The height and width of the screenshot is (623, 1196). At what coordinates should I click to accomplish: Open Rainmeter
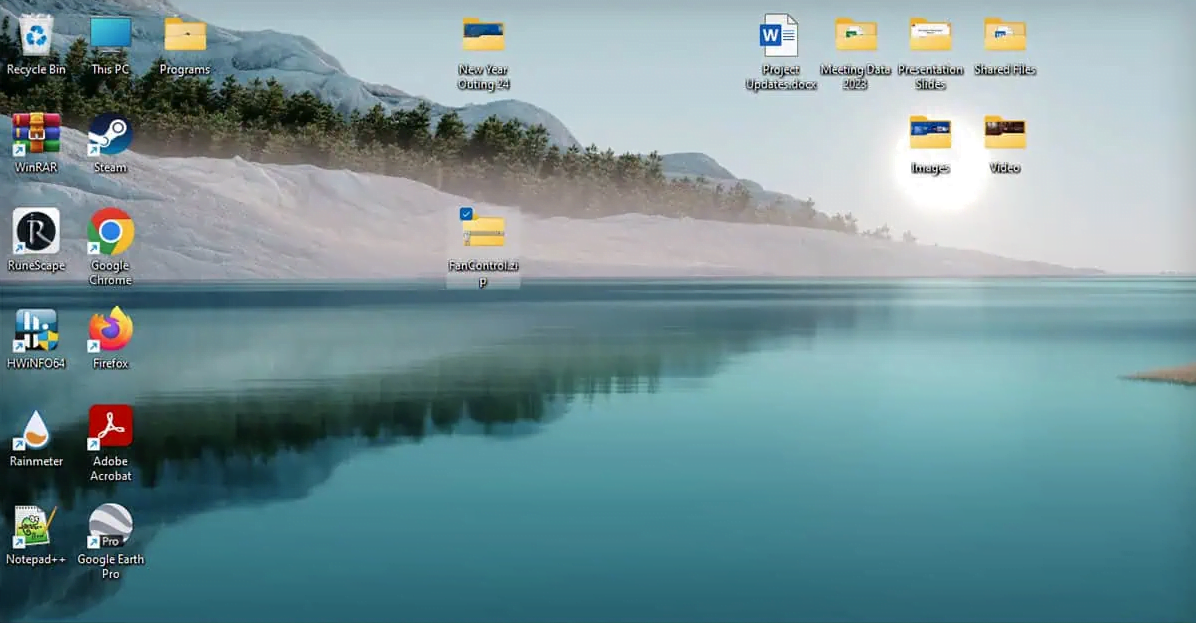pos(36,428)
